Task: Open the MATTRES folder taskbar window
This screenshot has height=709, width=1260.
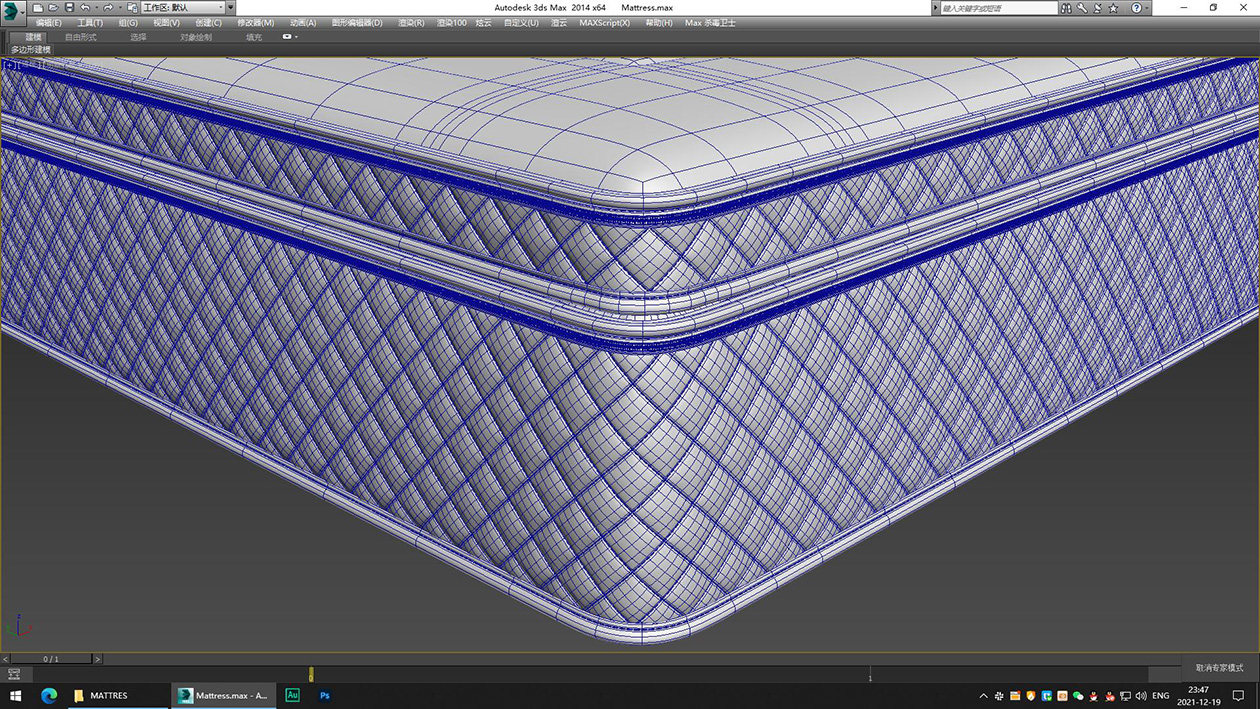Action: [117, 696]
